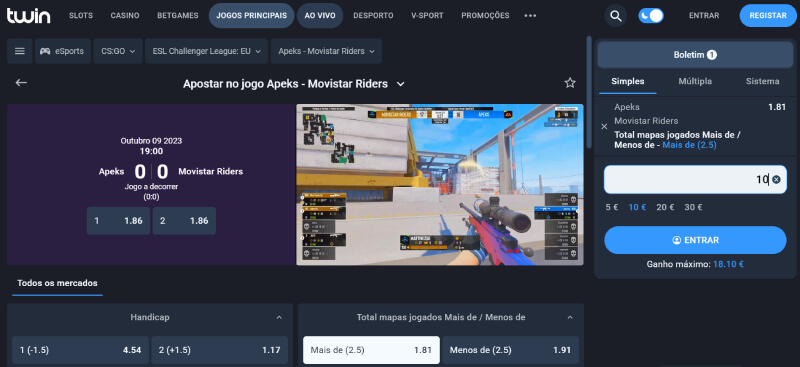Open ESL Challenger League: EU dropdown
Viewport: 800px width, 367px height.
(x=207, y=51)
